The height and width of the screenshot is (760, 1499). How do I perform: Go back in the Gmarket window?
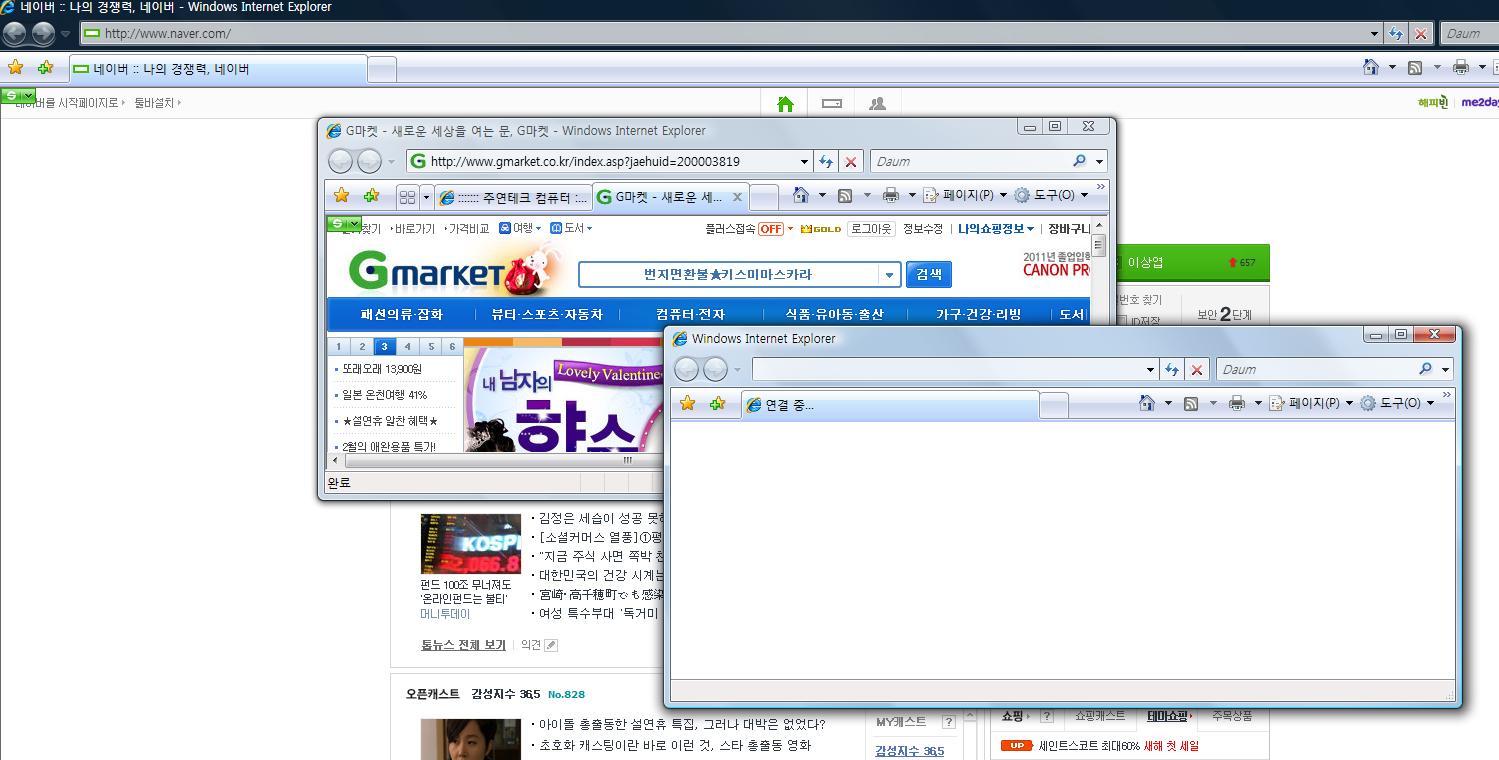pos(341,161)
